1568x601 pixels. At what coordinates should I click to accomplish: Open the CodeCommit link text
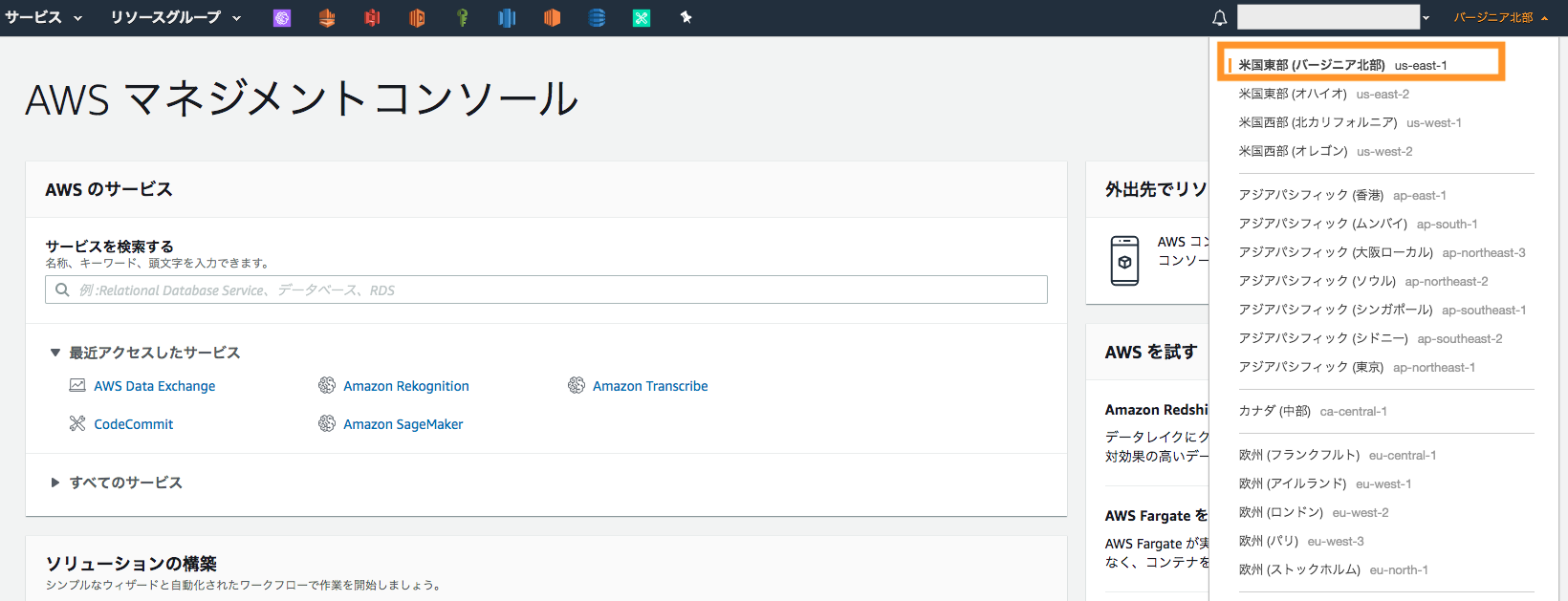tap(134, 424)
